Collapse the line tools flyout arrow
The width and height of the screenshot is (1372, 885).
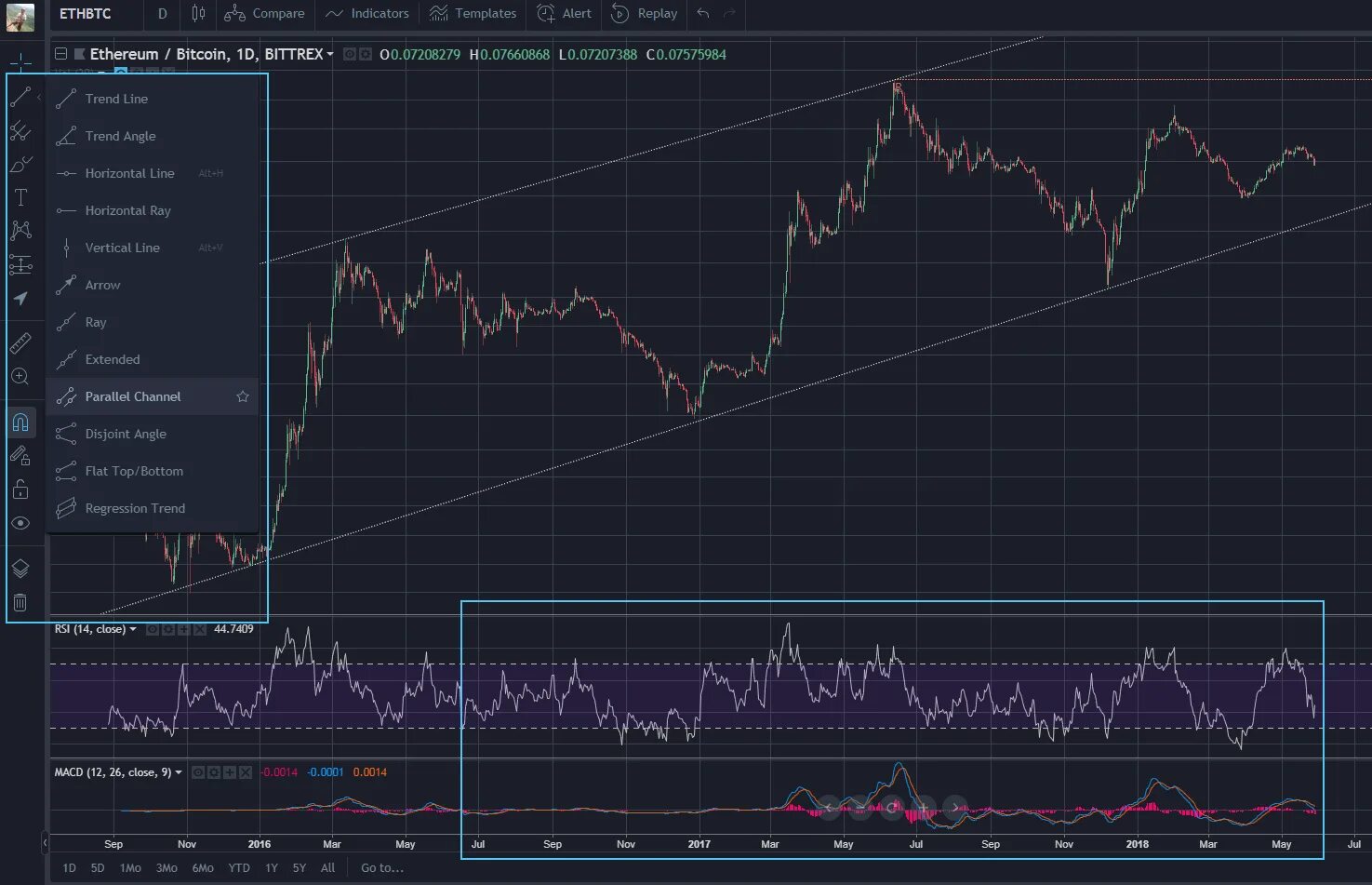coord(39,97)
